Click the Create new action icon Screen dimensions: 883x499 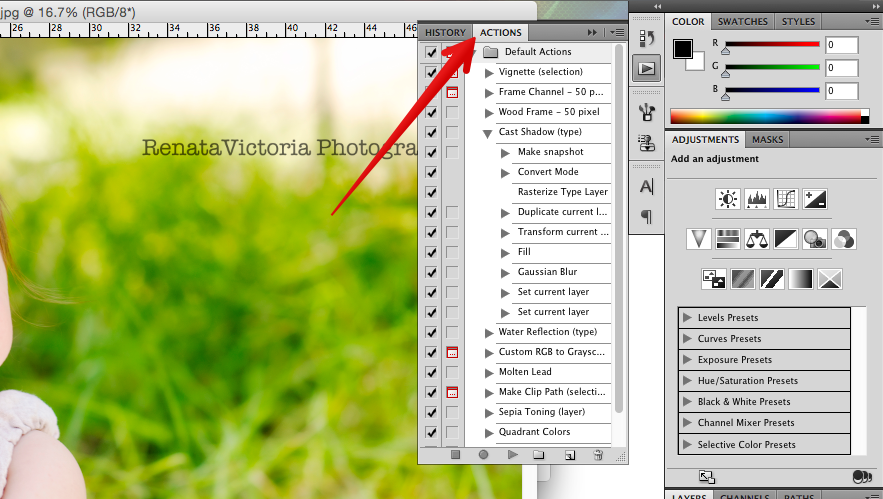point(570,455)
